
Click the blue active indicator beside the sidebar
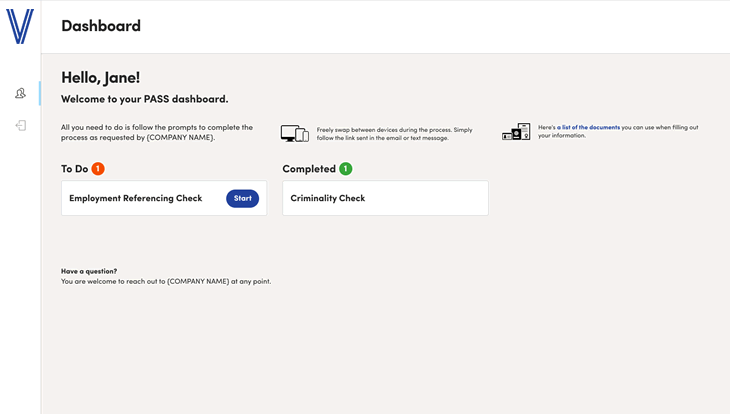[39, 93]
